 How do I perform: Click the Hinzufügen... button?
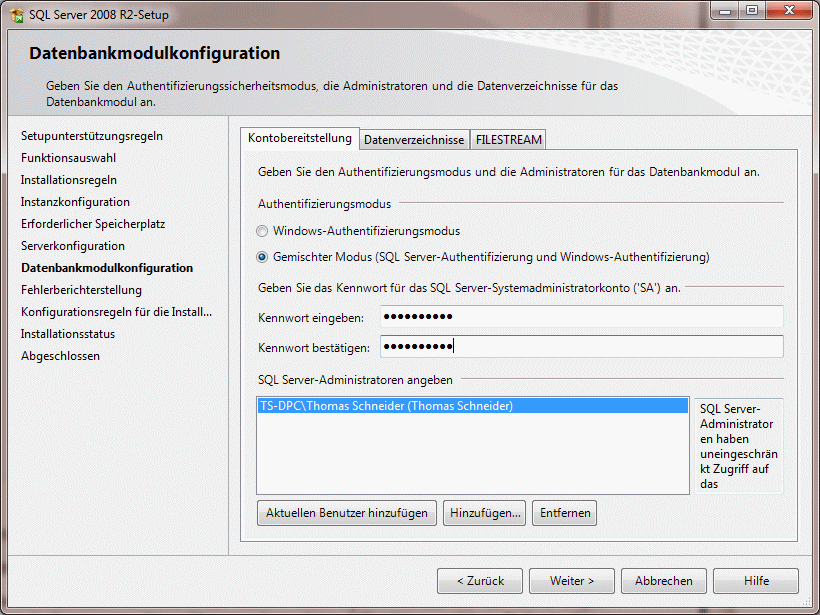pyautogui.click(x=485, y=513)
